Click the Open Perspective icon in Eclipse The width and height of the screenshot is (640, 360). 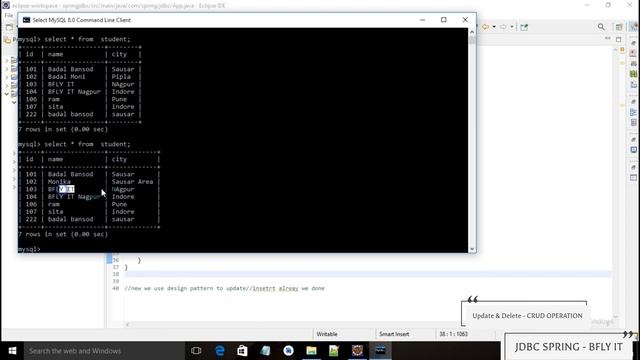[619, 27]
